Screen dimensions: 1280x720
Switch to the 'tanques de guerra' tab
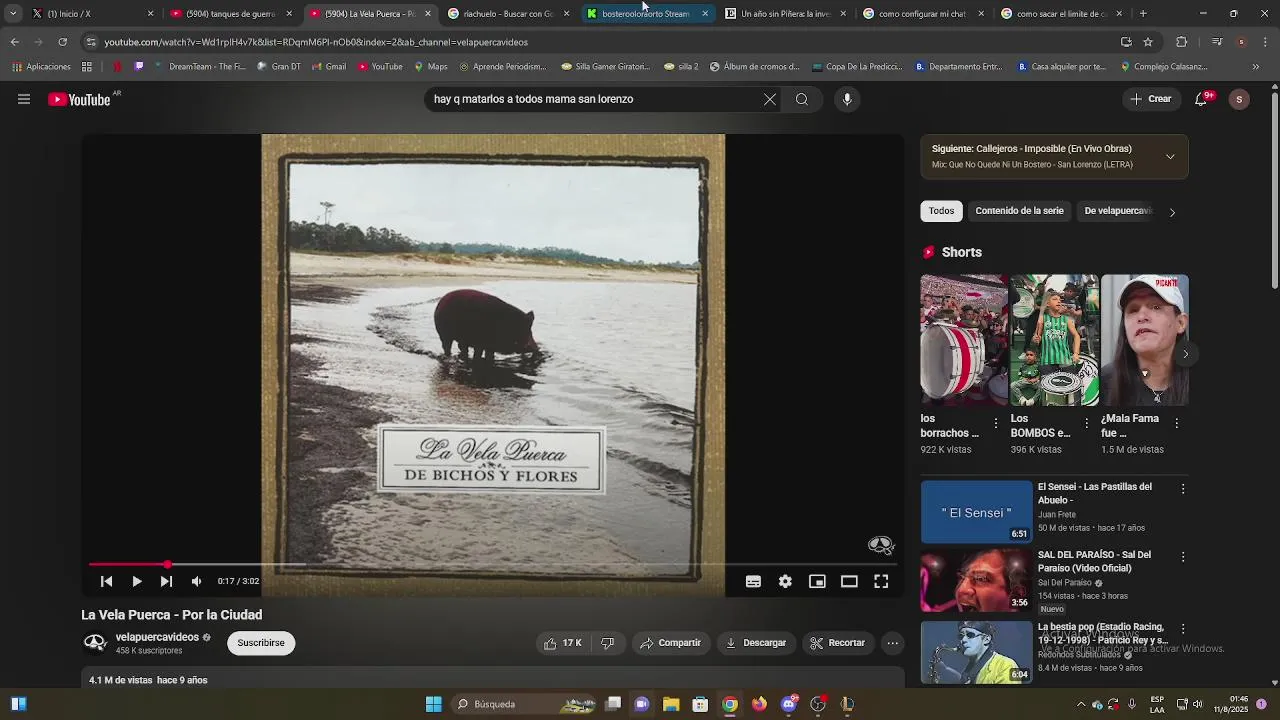coord(230,14)
